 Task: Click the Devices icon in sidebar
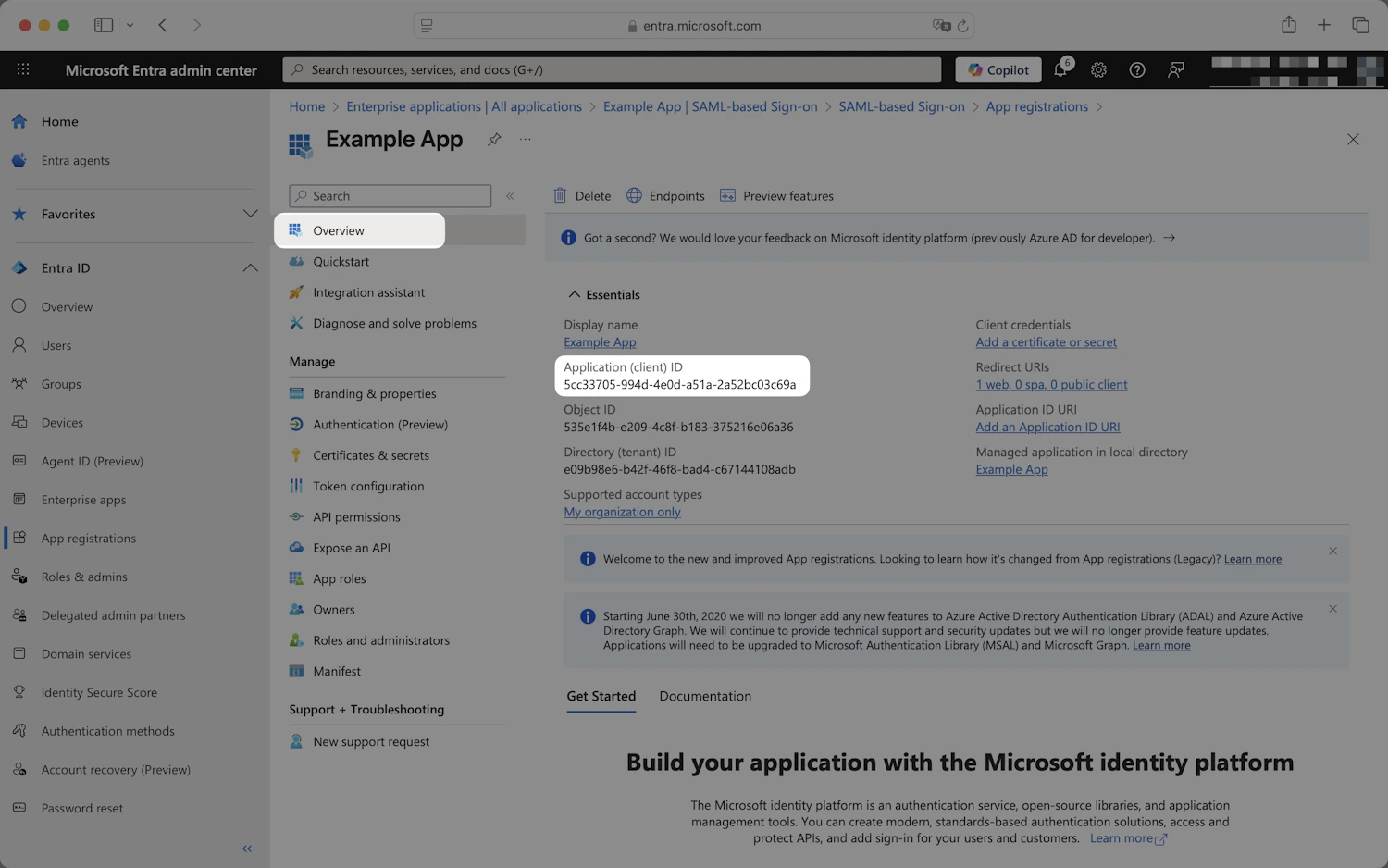pos(19,422)
